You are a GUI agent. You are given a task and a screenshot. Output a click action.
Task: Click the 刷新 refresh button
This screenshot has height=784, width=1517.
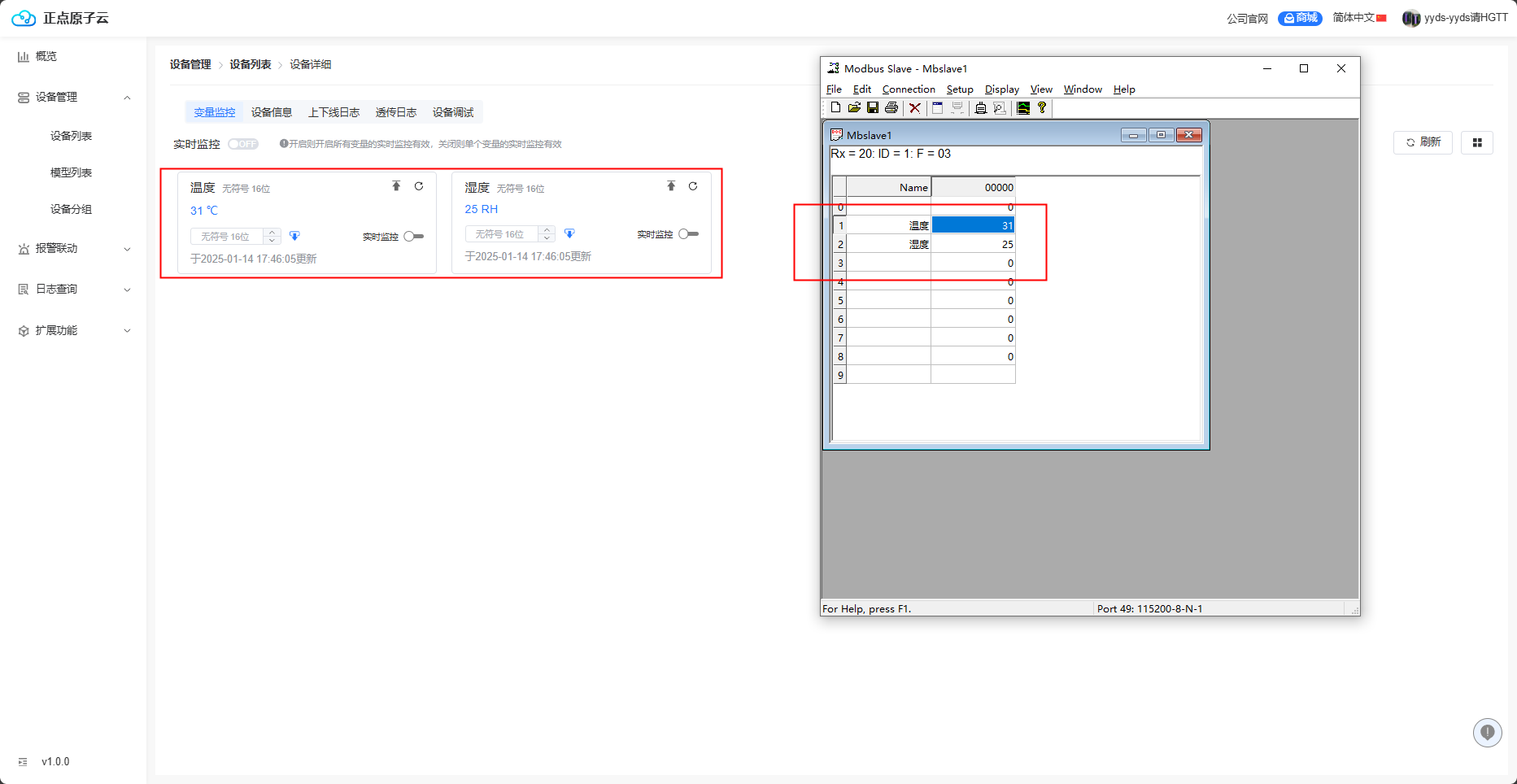1423,142
